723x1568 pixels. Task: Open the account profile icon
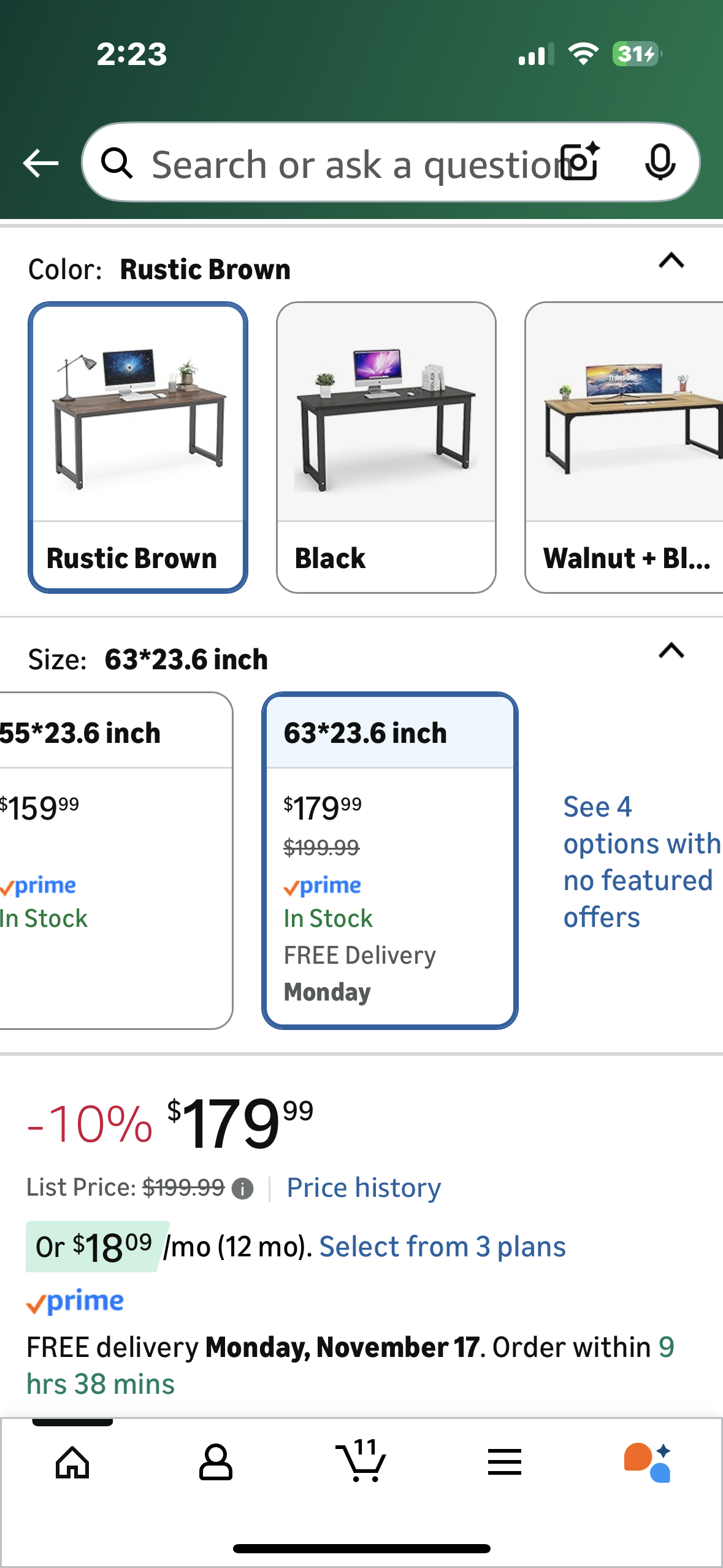[x=216, y=1462]
